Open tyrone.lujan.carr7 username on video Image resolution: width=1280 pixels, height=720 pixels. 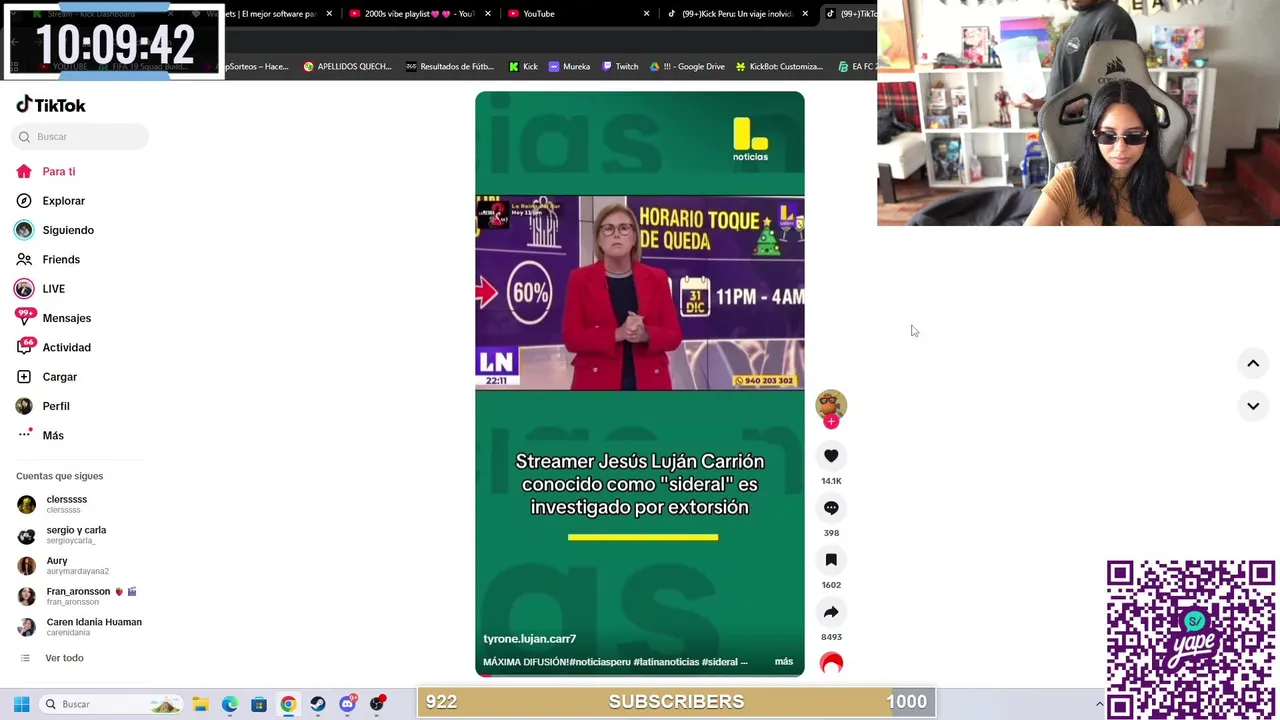[x=530, y=639]
